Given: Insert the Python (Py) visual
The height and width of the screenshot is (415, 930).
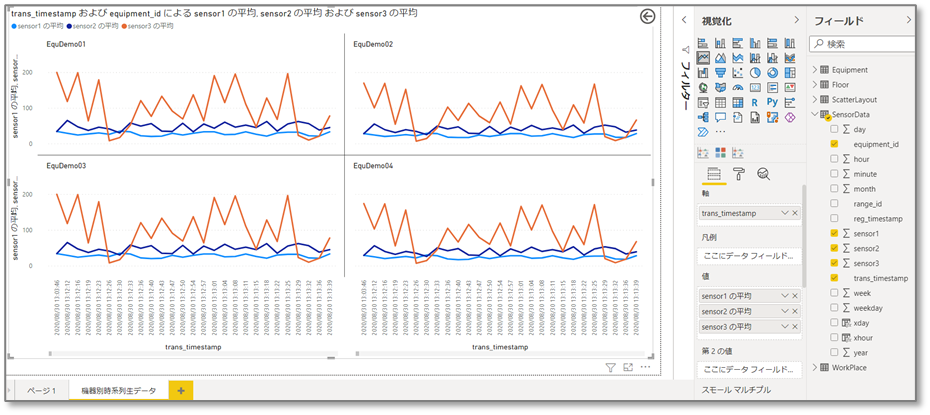Looking at the screenshot, I should [x=772, y=103].
